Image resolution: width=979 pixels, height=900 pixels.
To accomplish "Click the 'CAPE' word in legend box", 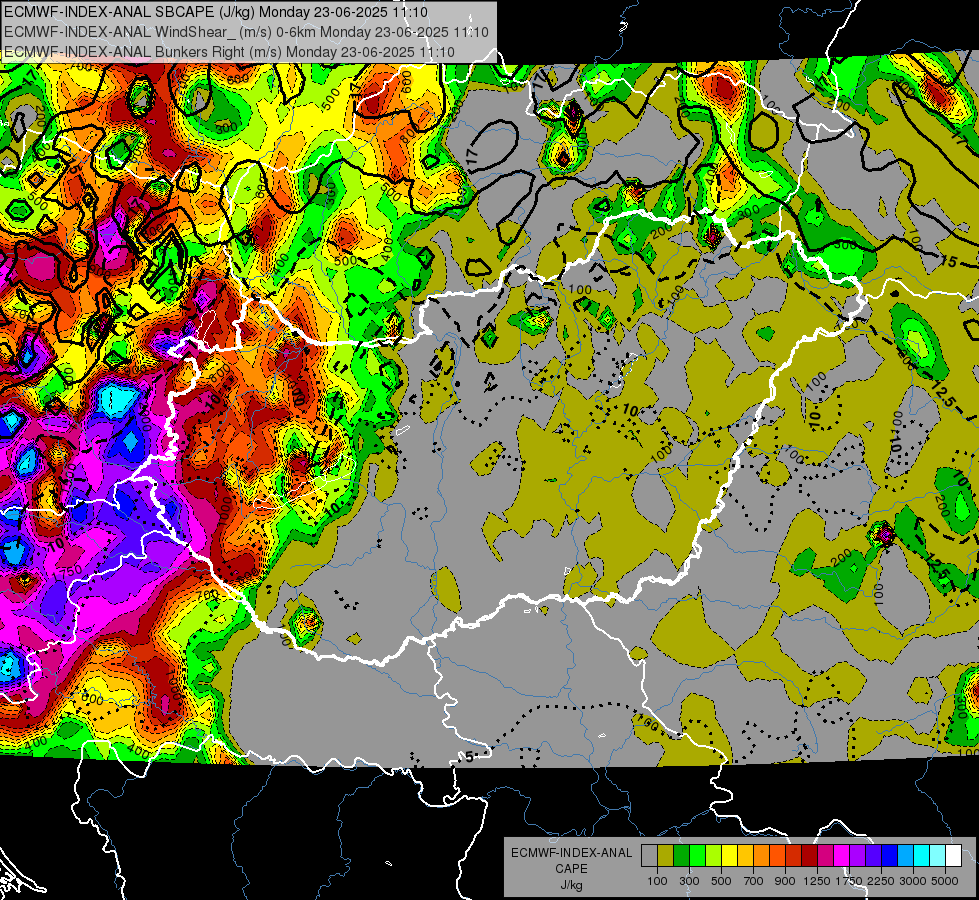I will pyautogui.click(x=571, y=869).
